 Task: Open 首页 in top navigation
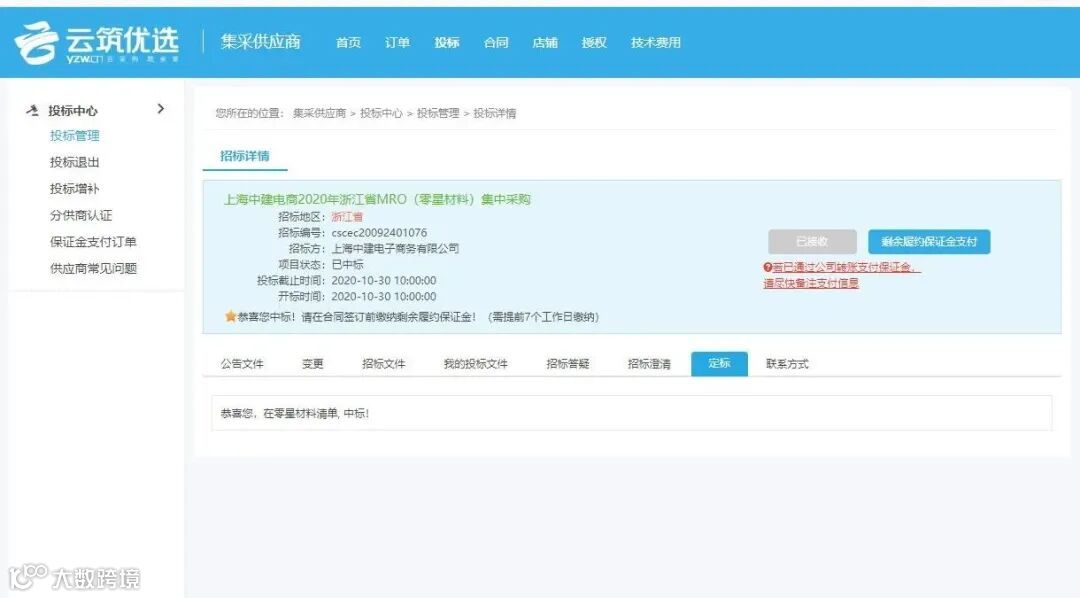(x=349, y=43)
